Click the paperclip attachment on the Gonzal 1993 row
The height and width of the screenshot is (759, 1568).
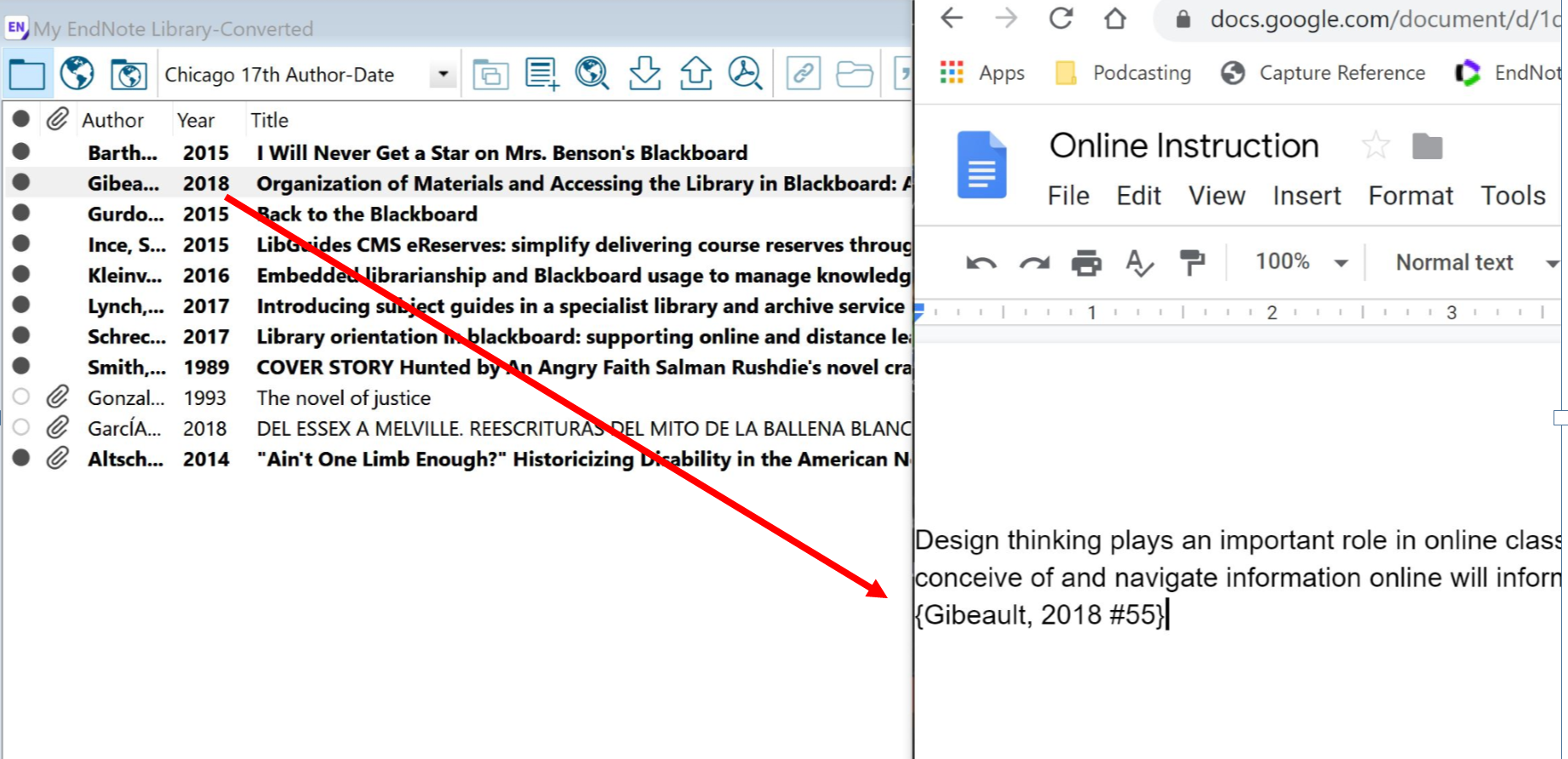click(x=57, y=397)
